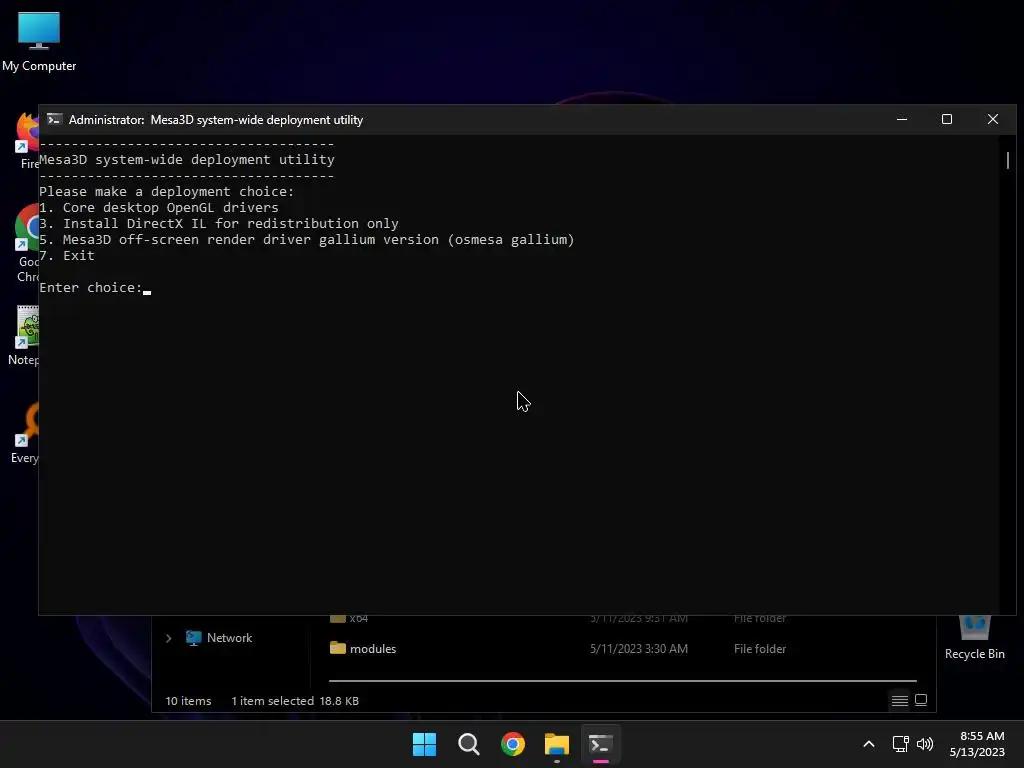Show hidden system tray icons

[869, 744]
